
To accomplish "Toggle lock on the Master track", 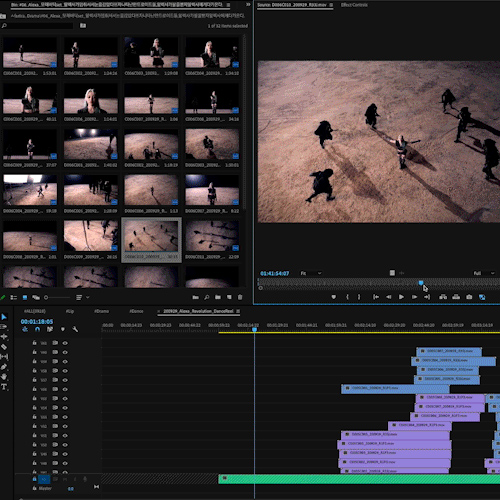I will [34, 488].
